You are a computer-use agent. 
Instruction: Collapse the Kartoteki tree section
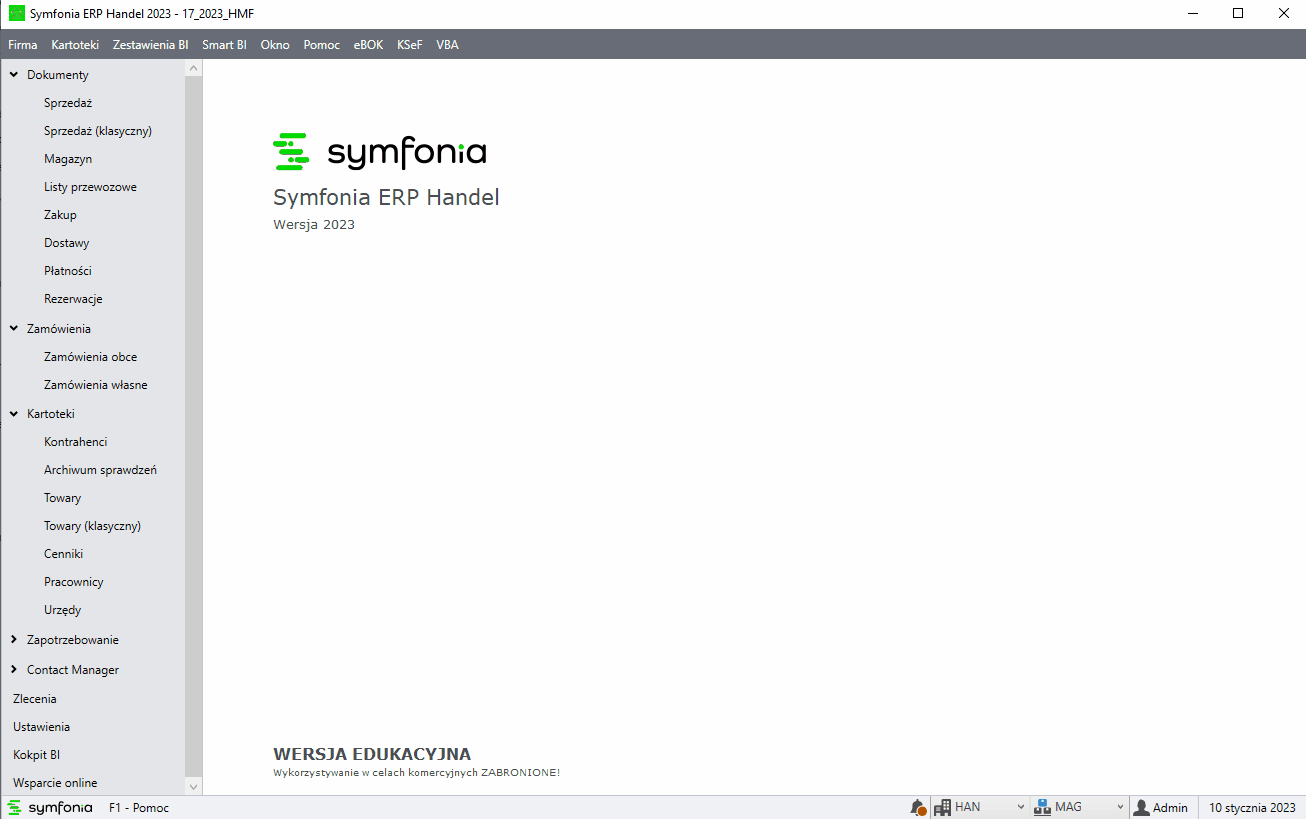14,413
